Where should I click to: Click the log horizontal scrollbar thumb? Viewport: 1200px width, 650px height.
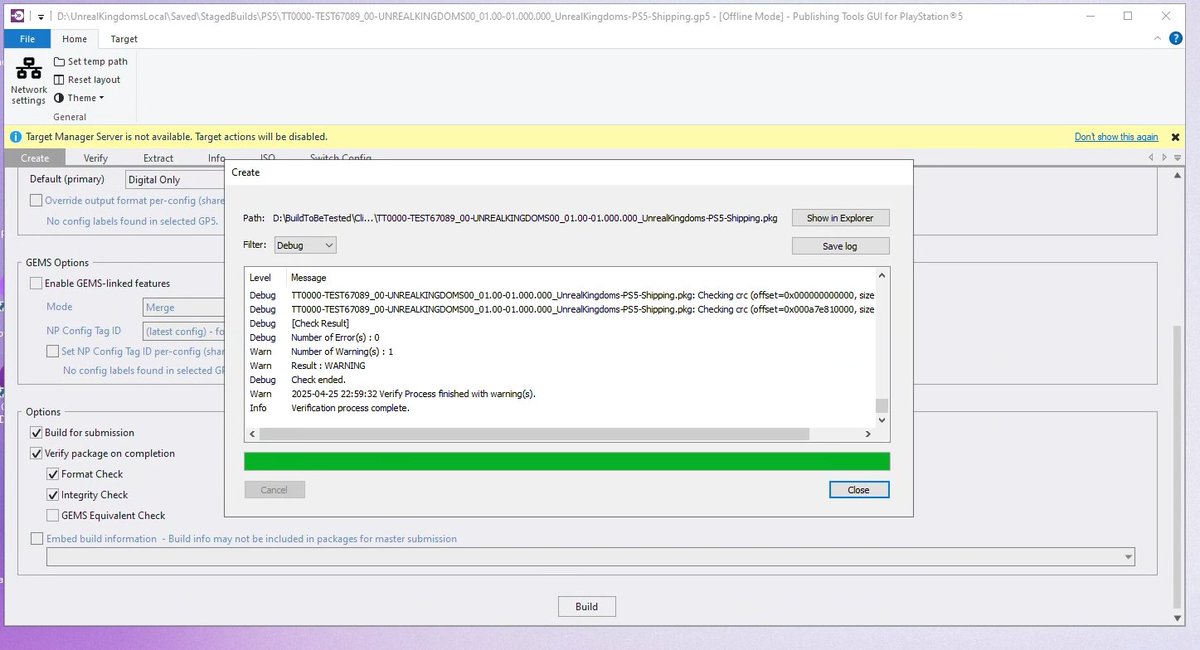click(x=534, y=434)
